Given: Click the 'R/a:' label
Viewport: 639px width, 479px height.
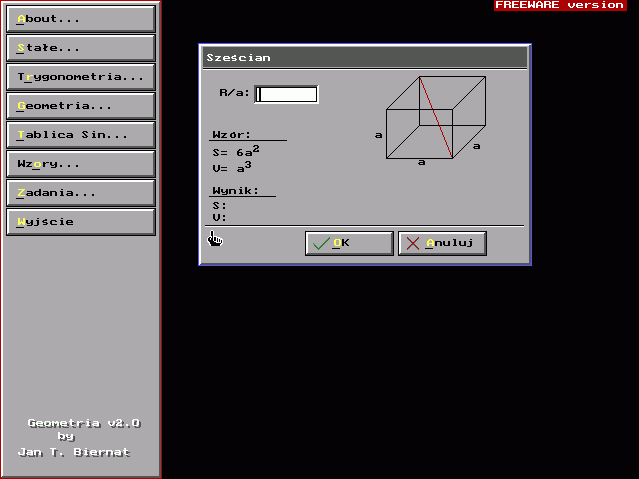Looking at the screenshot, I should coord(234,93).
